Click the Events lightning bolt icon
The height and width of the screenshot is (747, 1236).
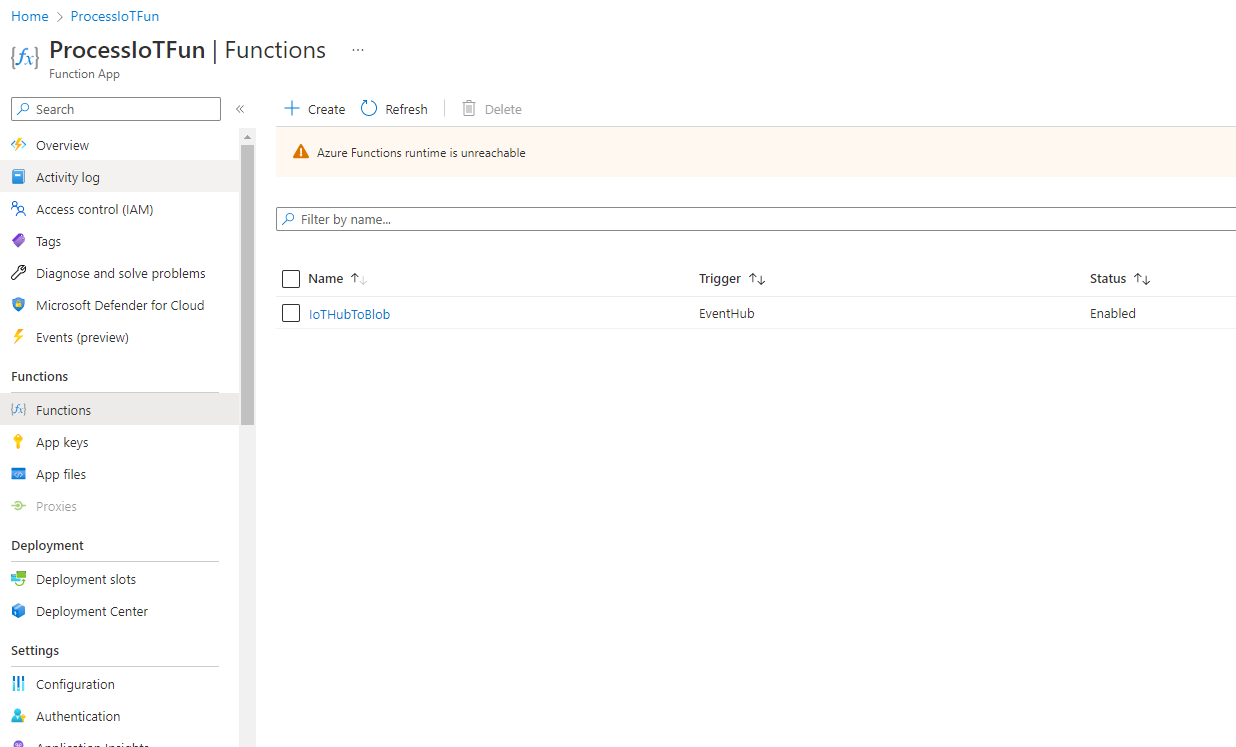(18, 337)
